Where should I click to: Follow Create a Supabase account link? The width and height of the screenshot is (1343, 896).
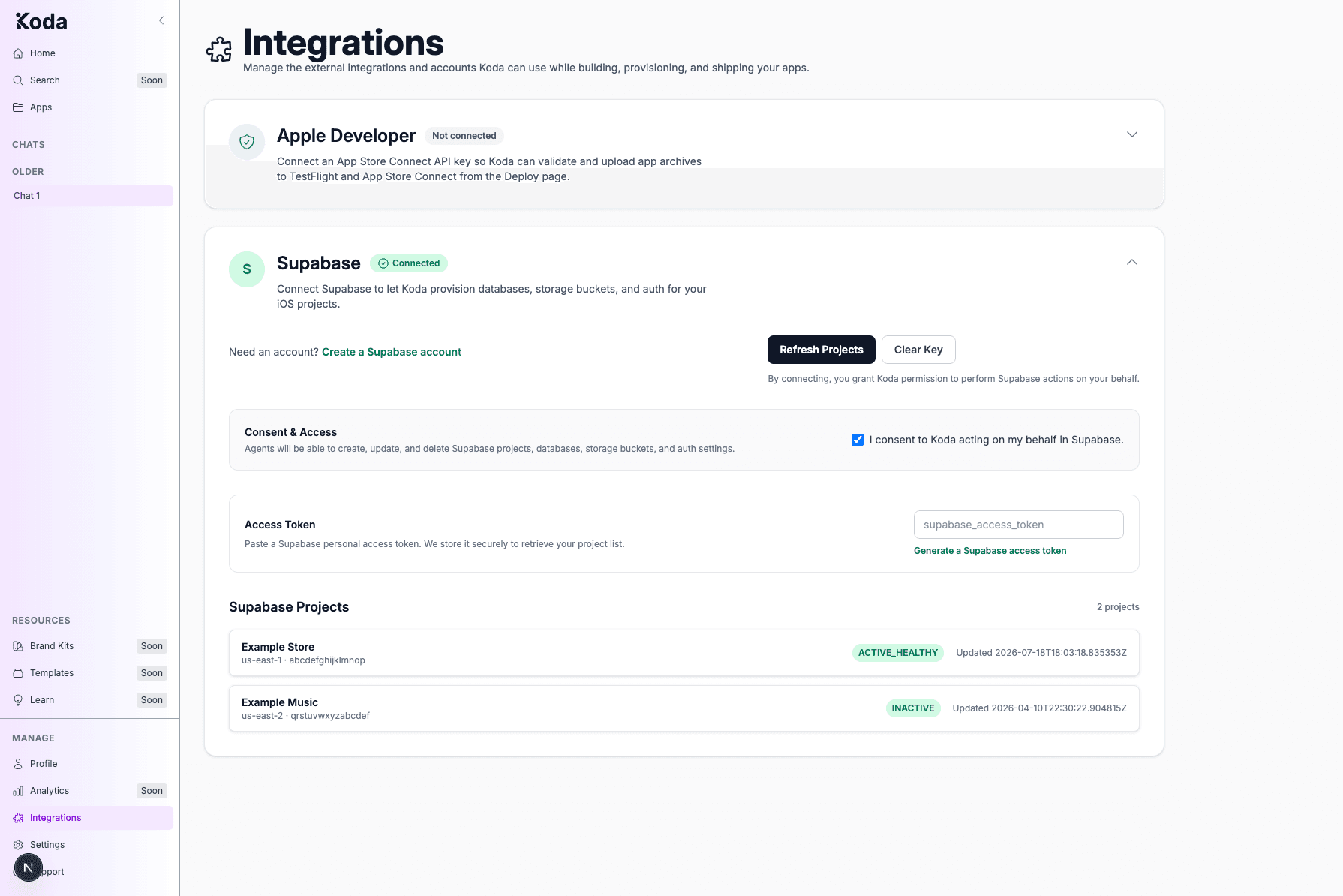tap(392, 352)
